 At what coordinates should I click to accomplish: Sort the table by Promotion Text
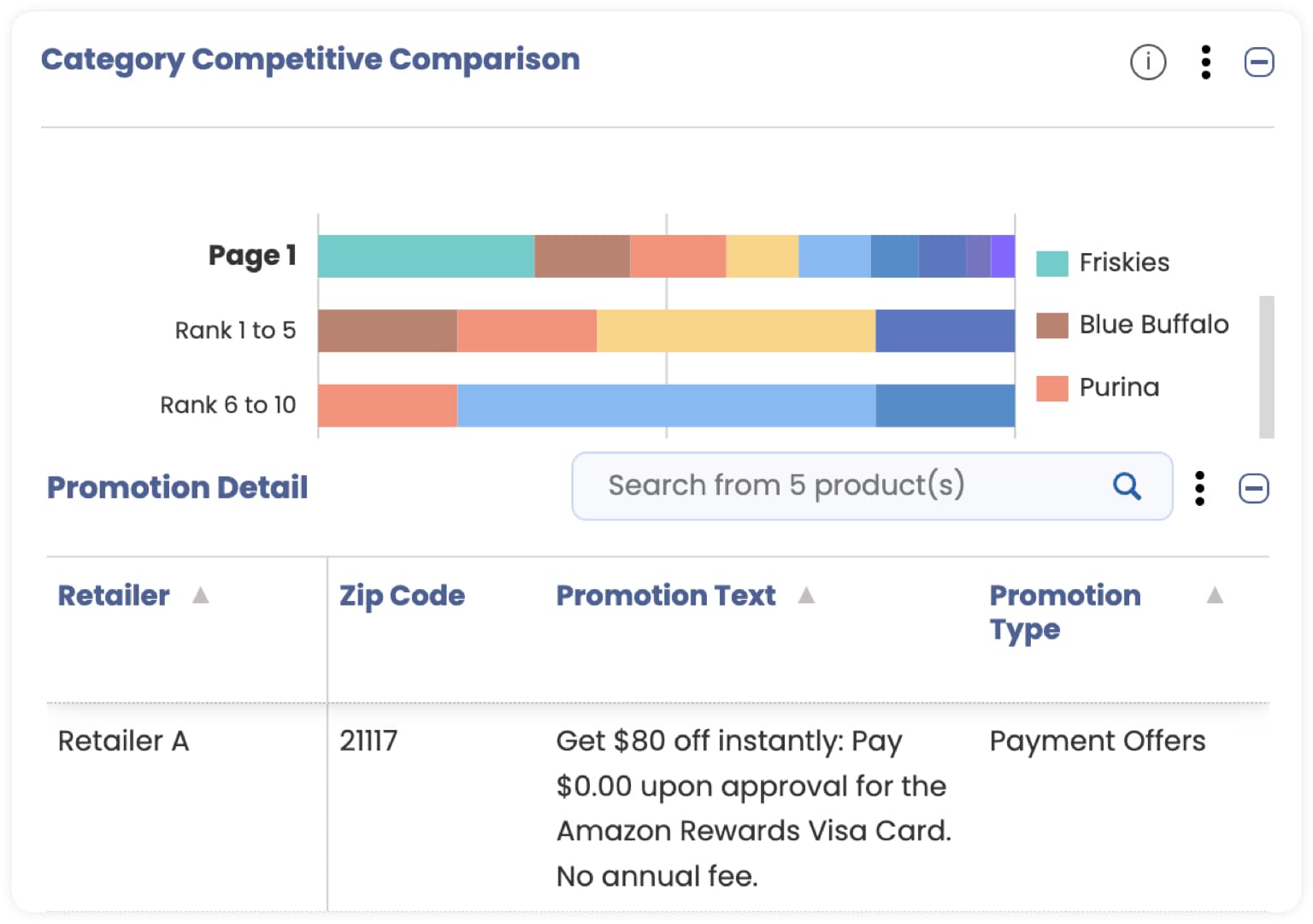coord(806,595)
